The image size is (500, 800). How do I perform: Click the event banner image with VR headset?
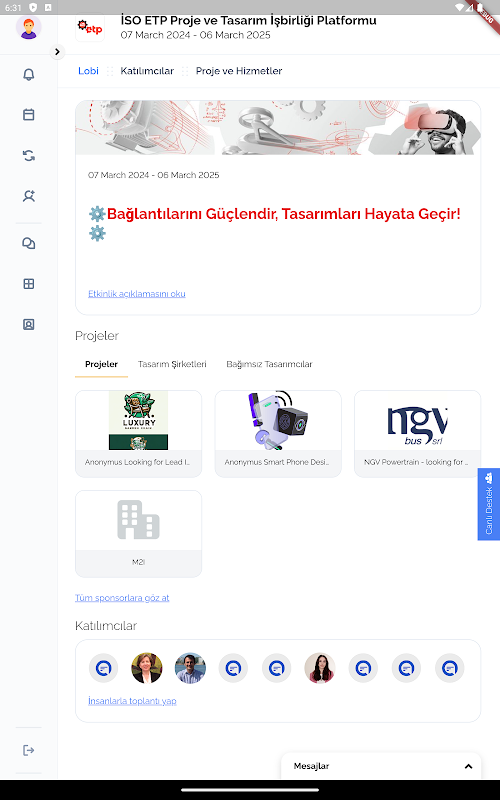click(278, 128)
